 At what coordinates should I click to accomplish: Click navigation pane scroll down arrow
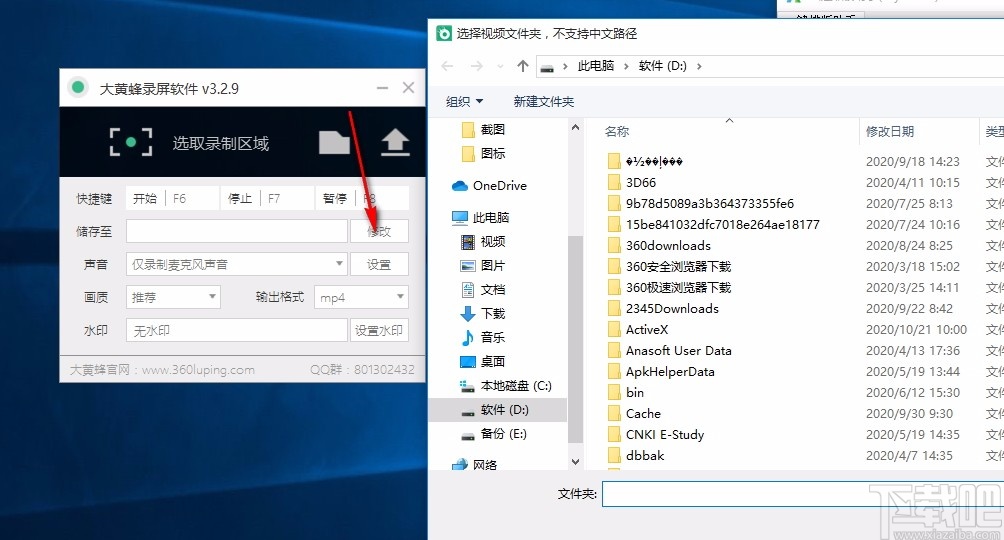coord(575,462)
